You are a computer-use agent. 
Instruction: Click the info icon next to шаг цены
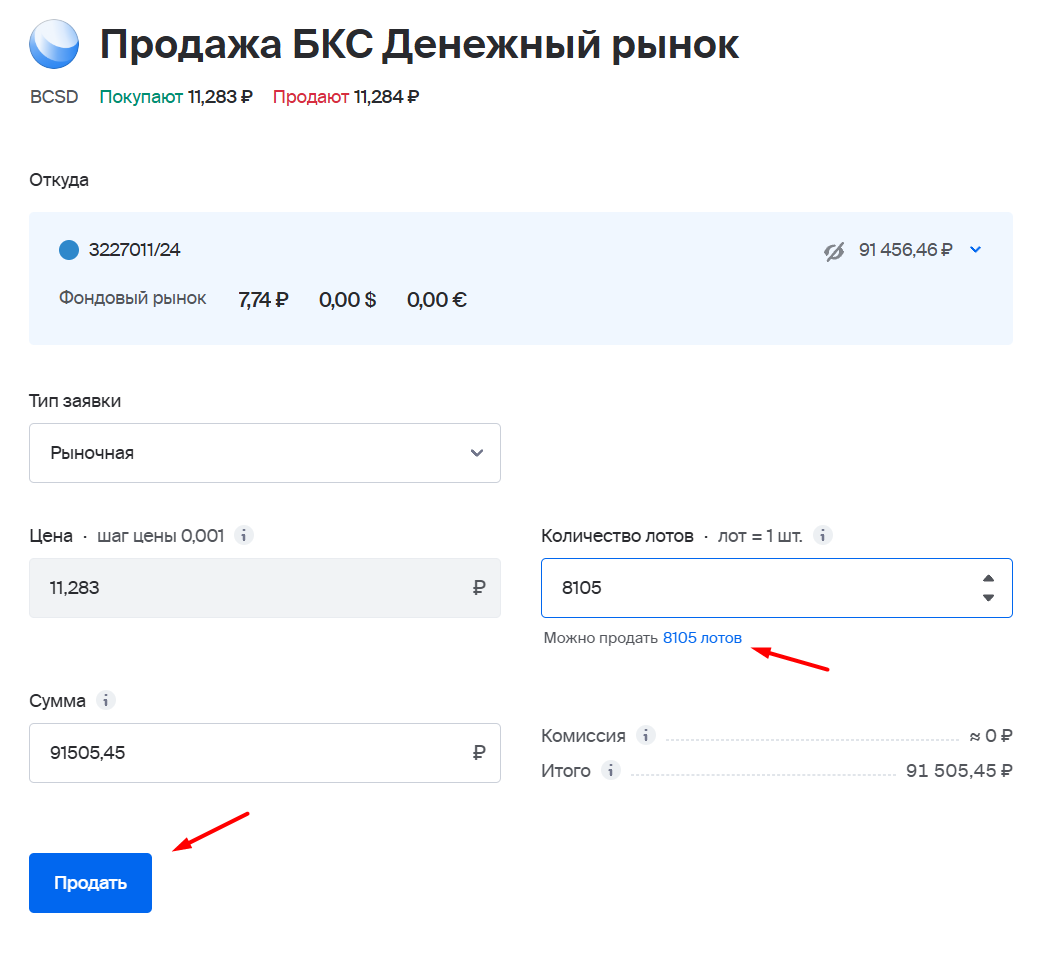[243, 536]
